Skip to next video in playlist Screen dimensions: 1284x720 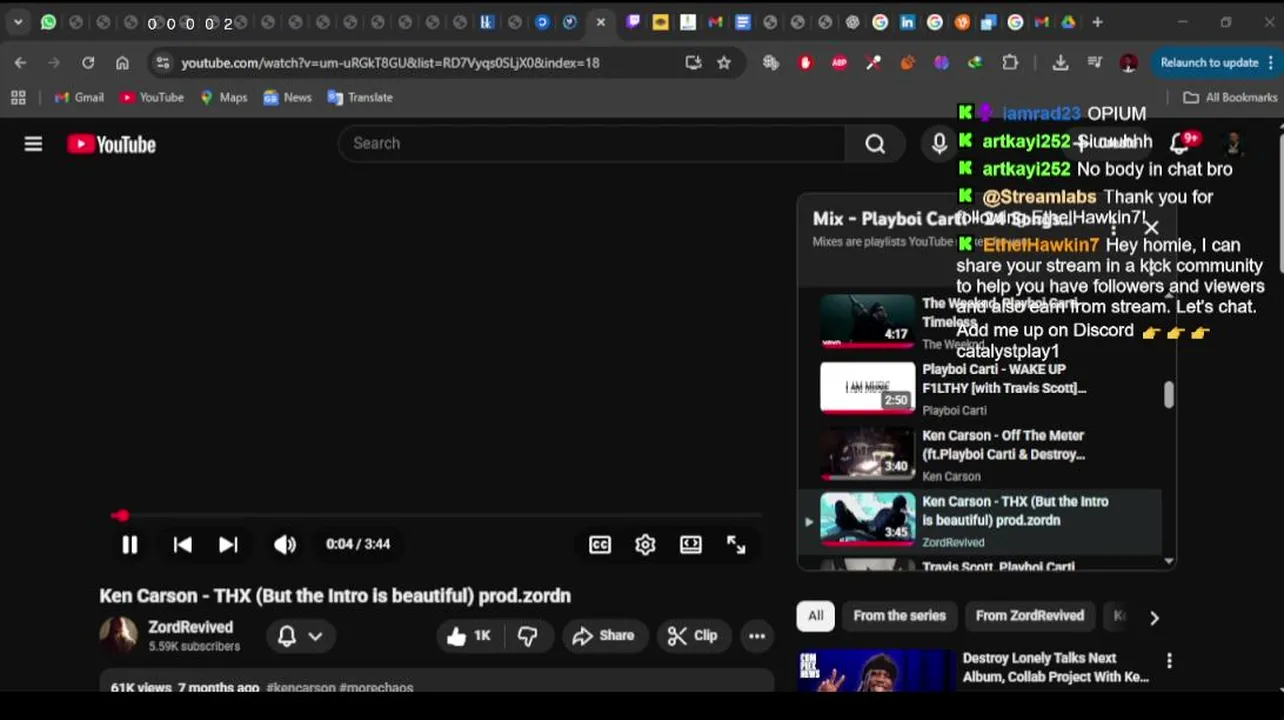pyautogui.click(x=228, y=545)
